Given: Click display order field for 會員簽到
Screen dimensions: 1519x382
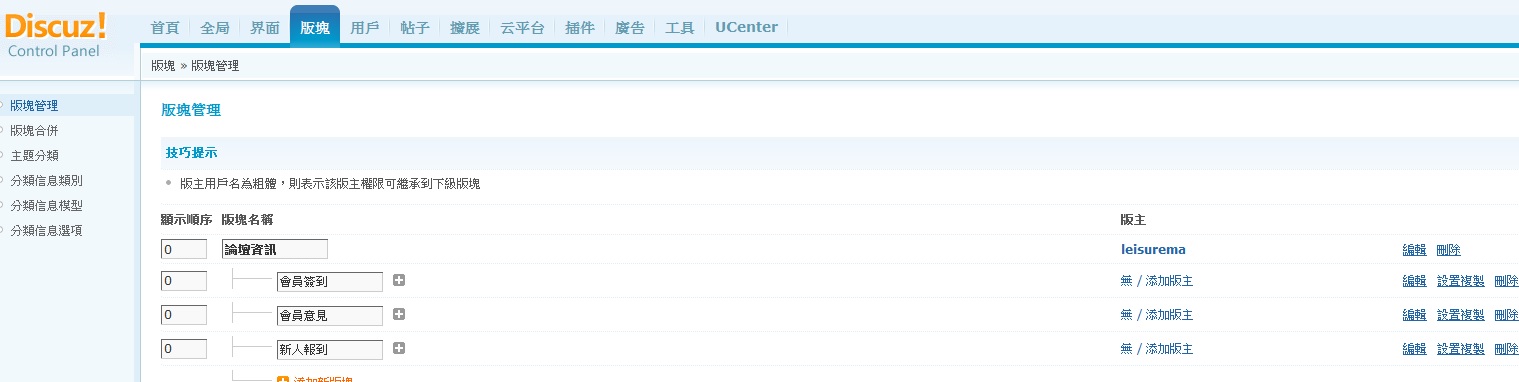Looking at the screenshot, I should [184, 281].
